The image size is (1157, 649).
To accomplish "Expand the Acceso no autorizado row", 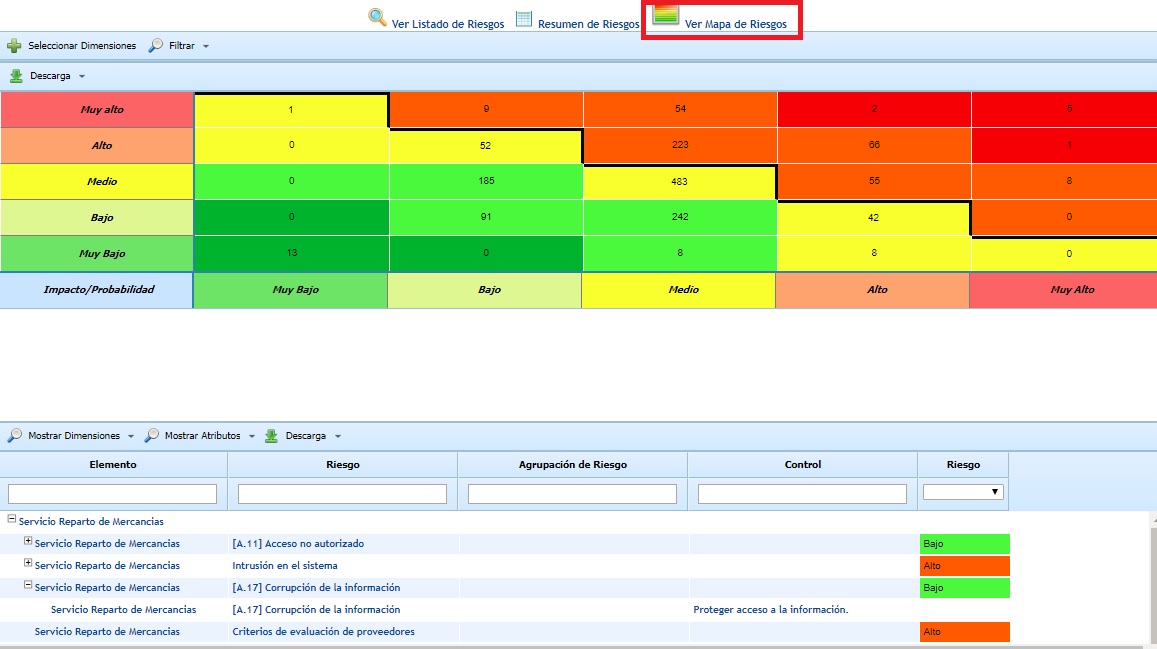I will tap(28, 541).
